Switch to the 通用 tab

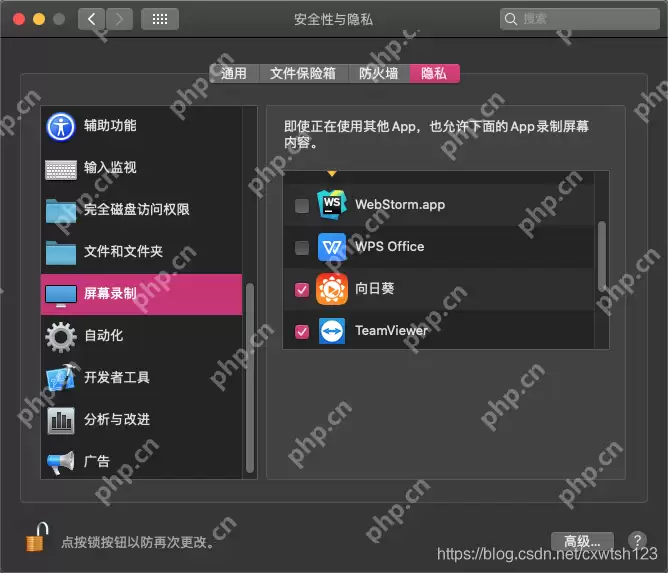coord(234,73)
